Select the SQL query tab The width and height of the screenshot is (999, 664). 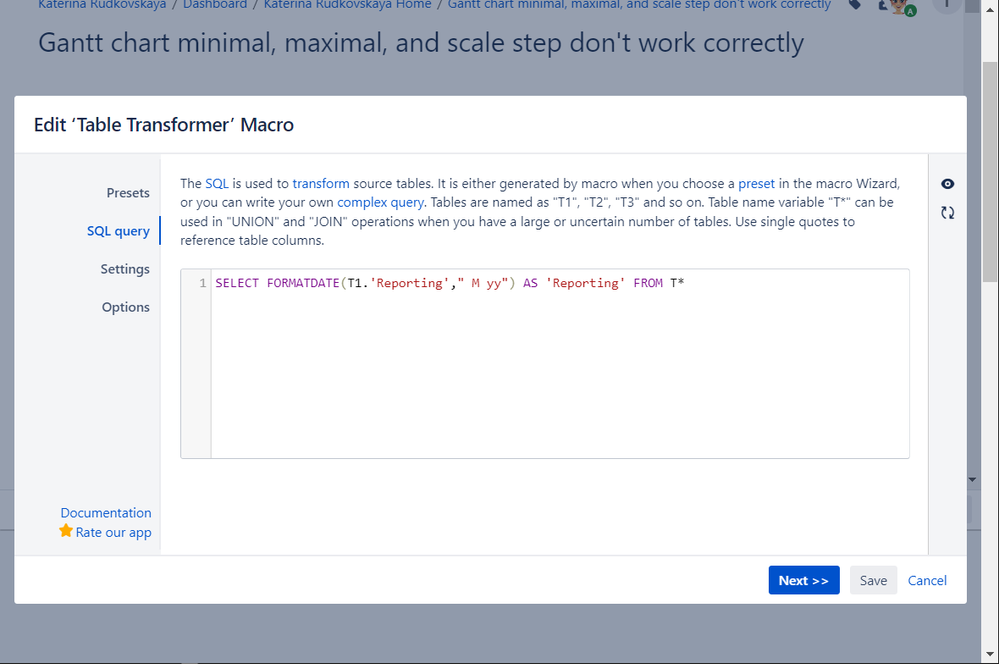point(119,231)
